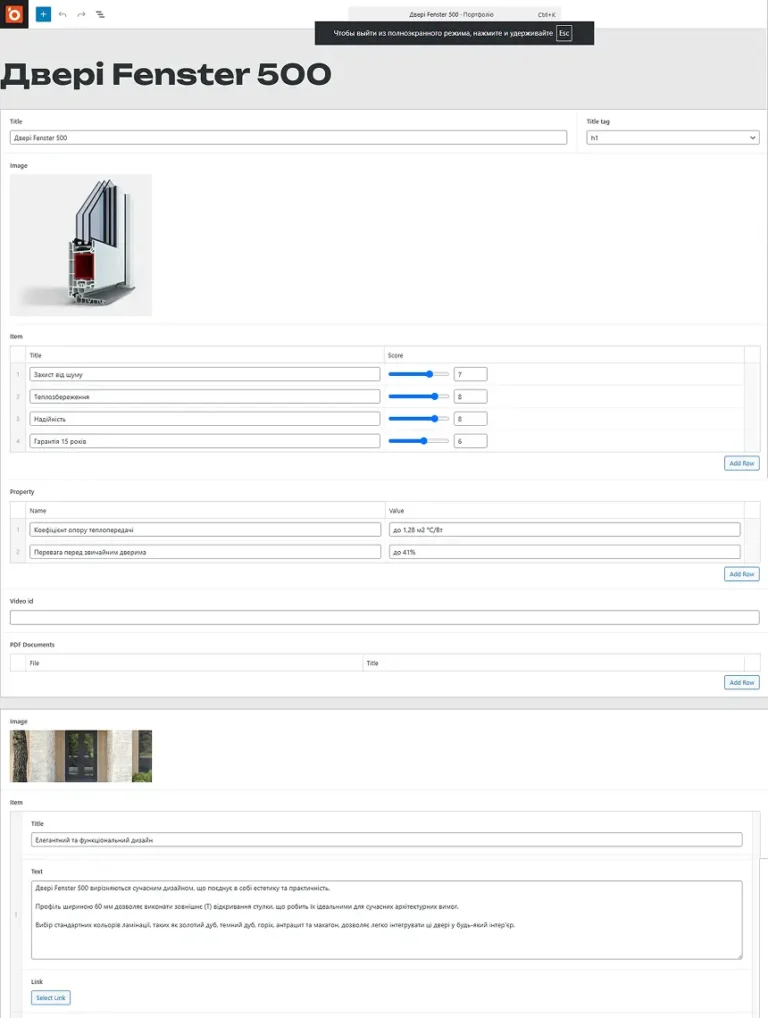Open the block inserter plus button

click(x=43, y=14)
